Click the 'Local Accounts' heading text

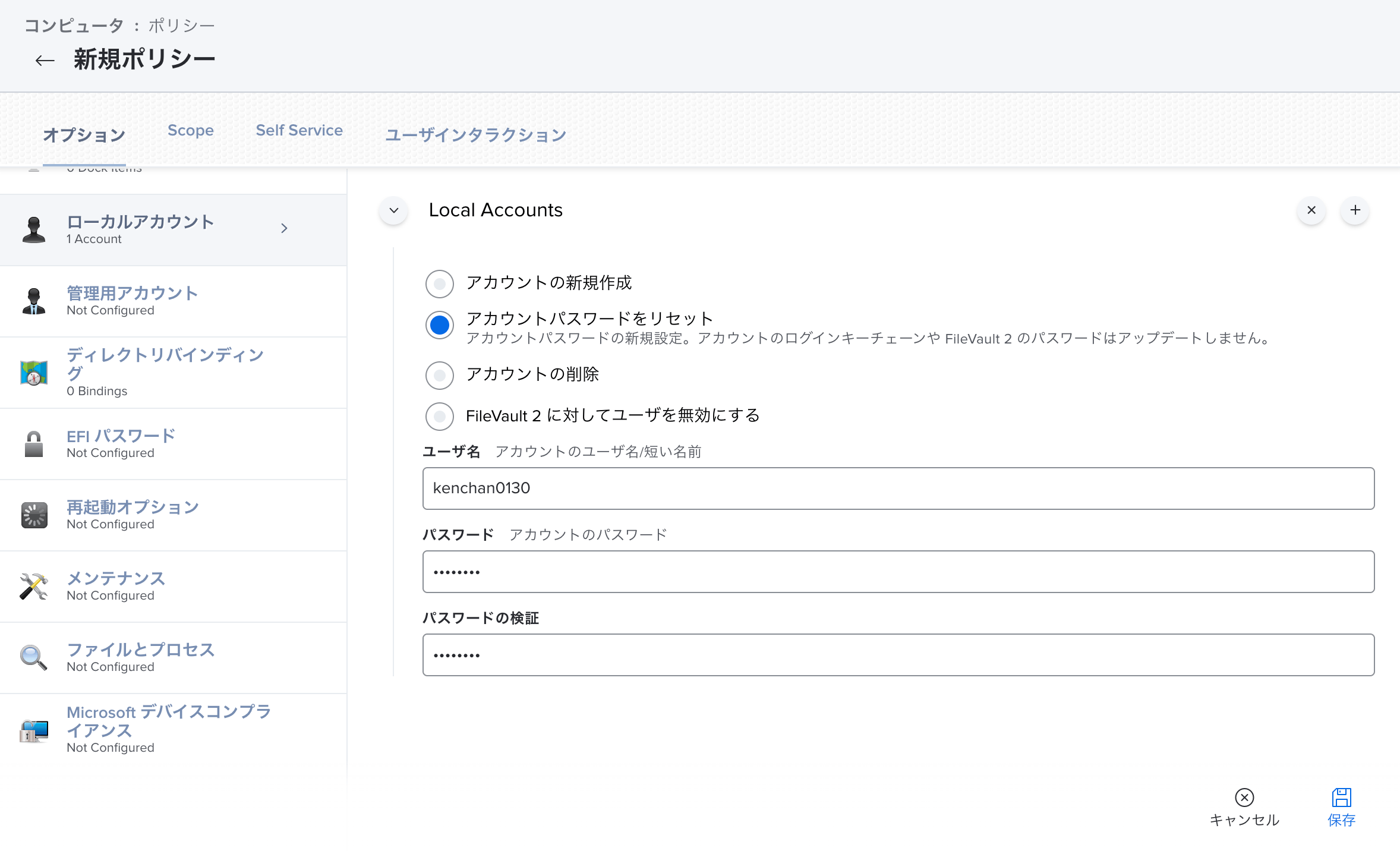click(496, 210)
